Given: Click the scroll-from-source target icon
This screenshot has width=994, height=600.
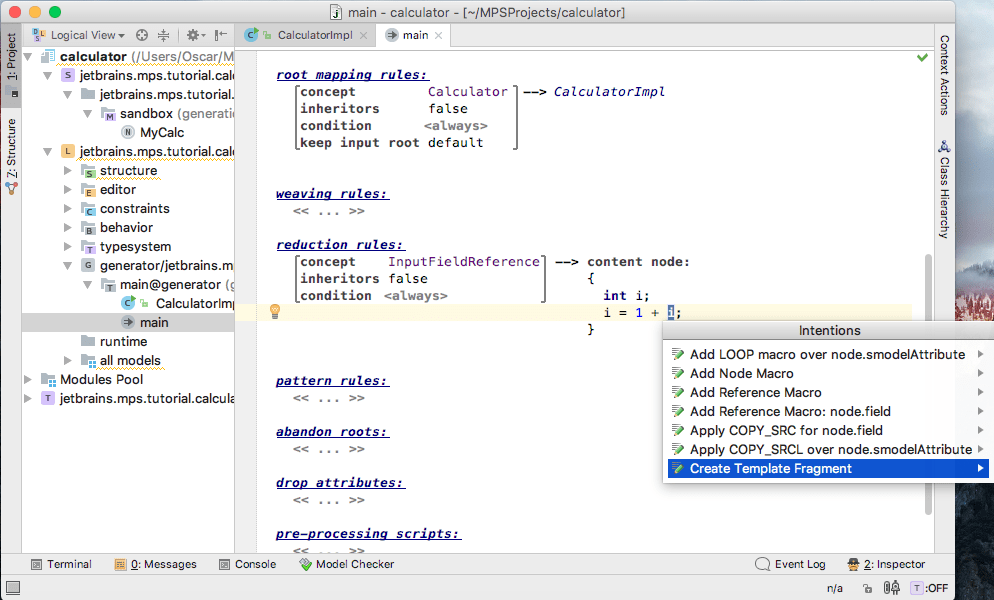Looking at the screenshot, I should (142, 35).
